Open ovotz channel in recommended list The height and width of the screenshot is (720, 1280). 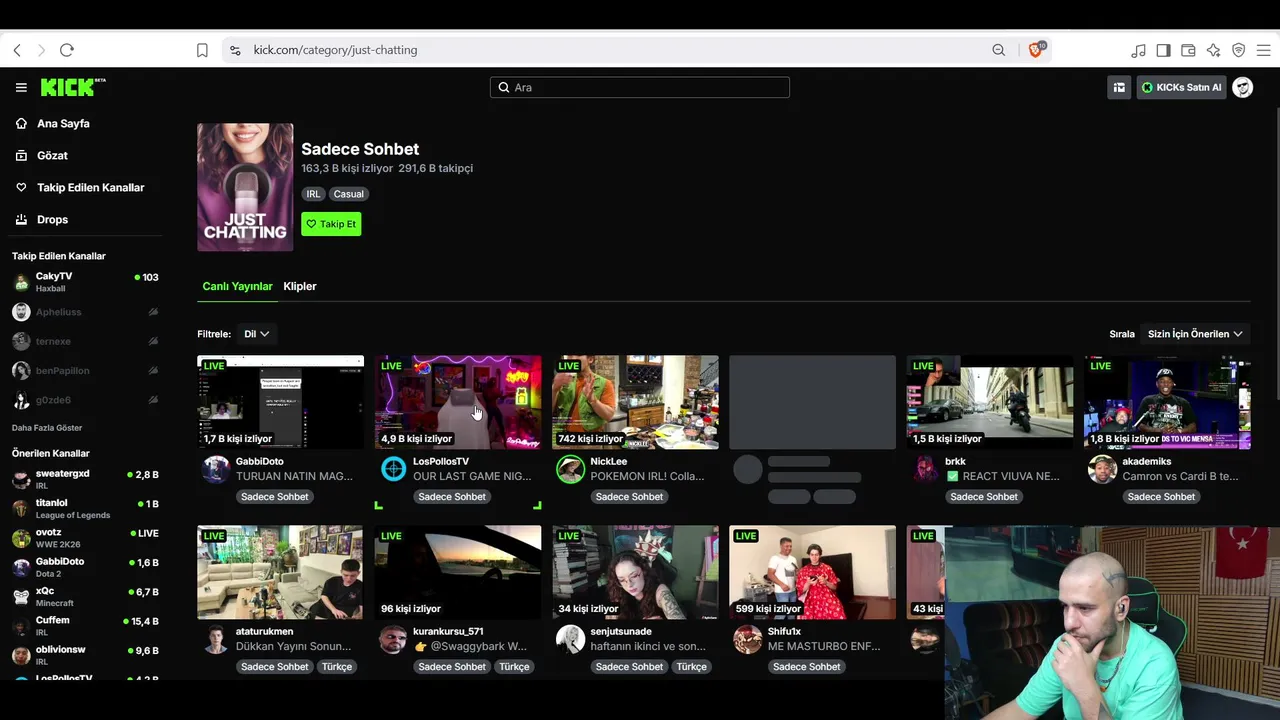point(85,538)
